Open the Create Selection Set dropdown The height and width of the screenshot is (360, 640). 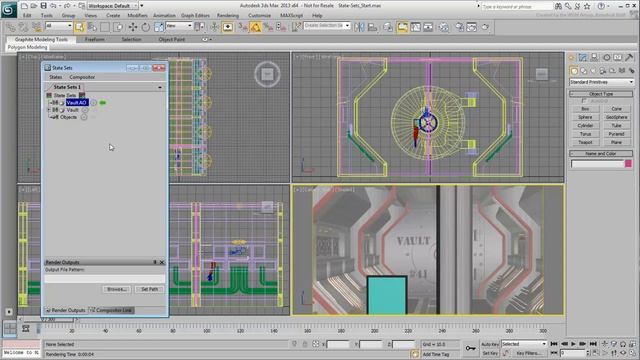327,25
